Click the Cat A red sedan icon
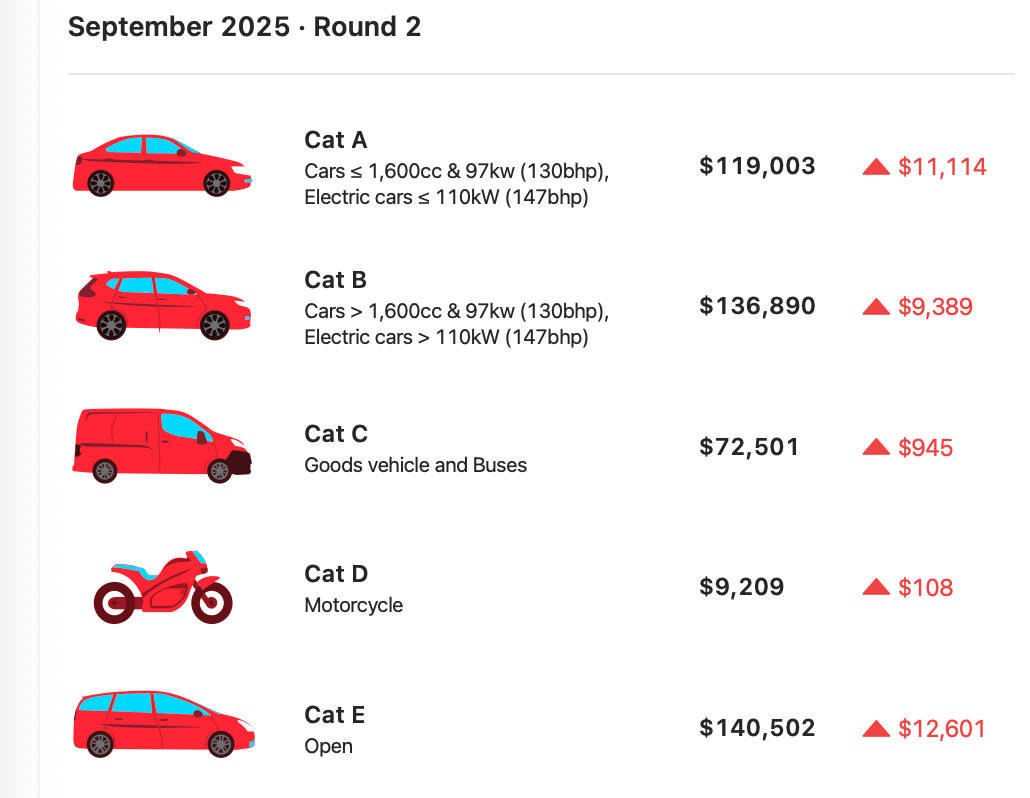 (x=162, y=166)
